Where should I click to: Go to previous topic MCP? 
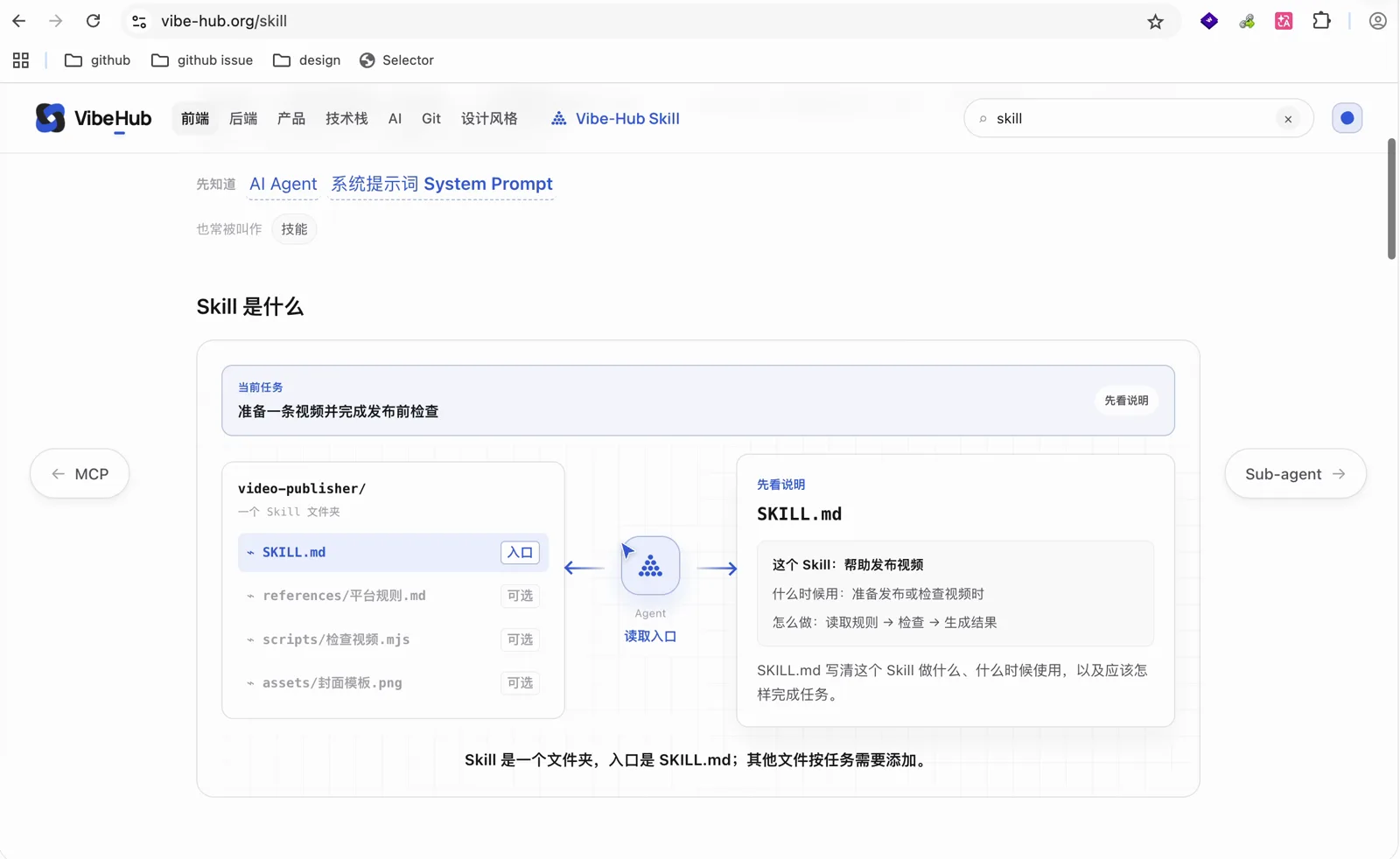point(80,474)
